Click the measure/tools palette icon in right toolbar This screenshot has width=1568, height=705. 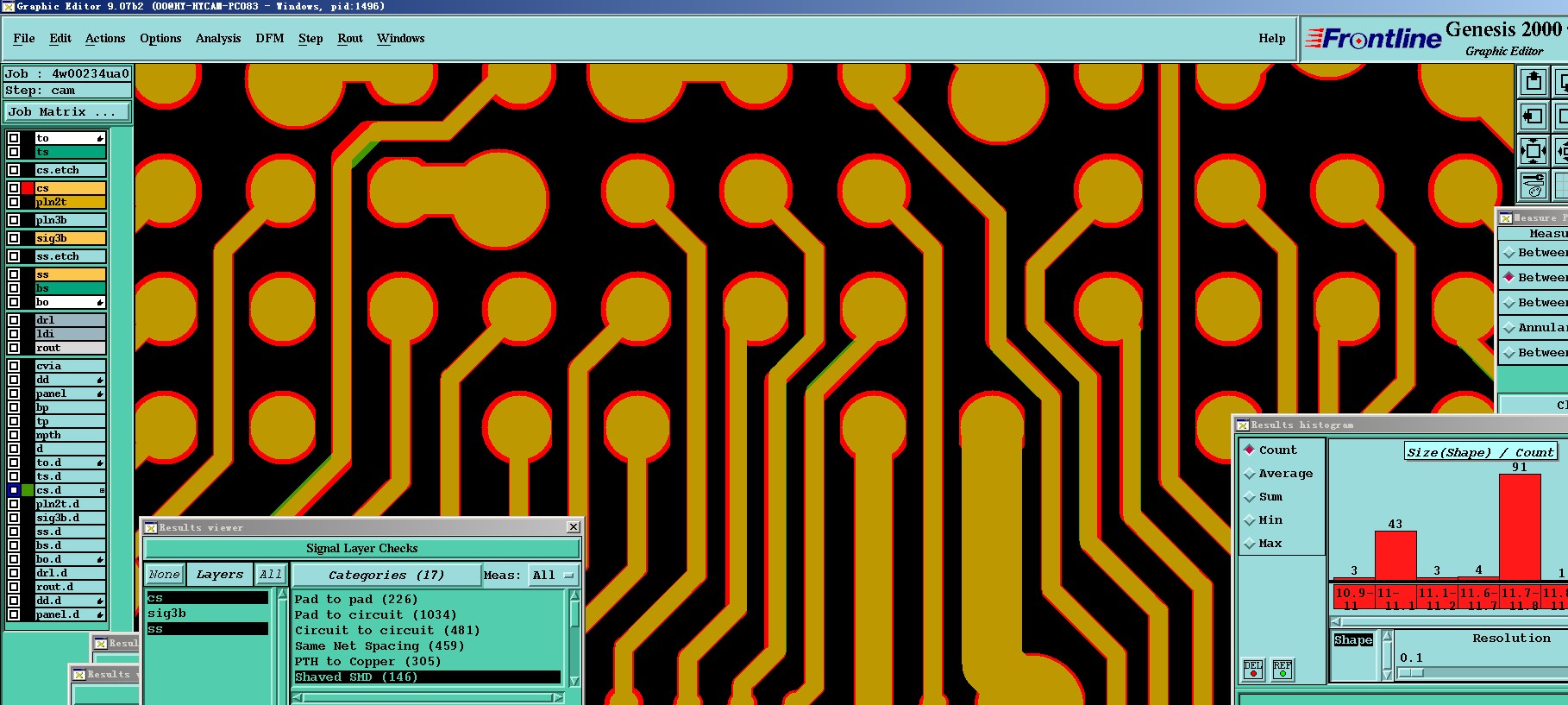point(1533,185)
